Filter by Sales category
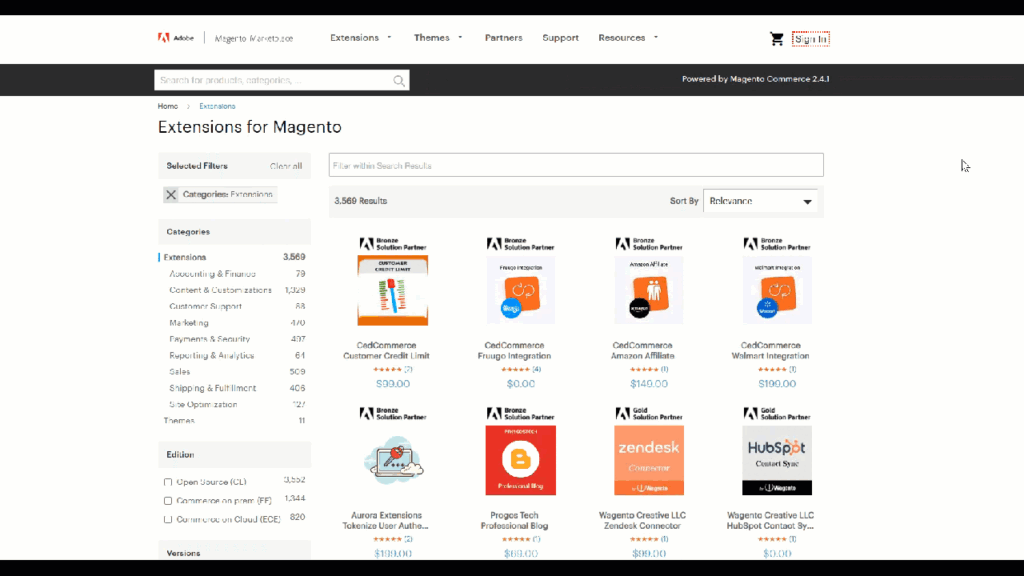This screenshot has width=1024, height=576. pyautogui.click(x=180, y=372)
